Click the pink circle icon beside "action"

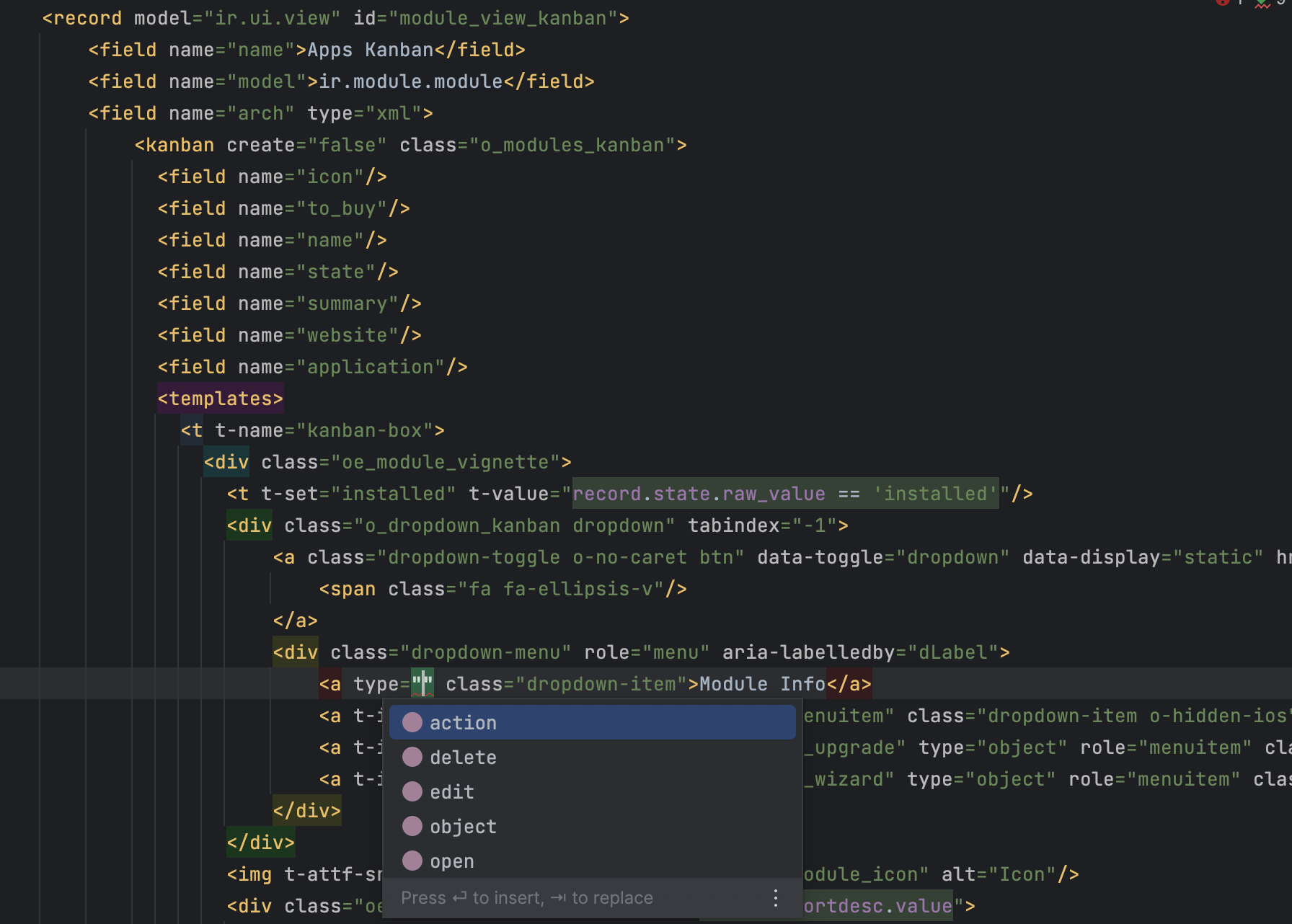pyautogui.click(x=412, y=722)
